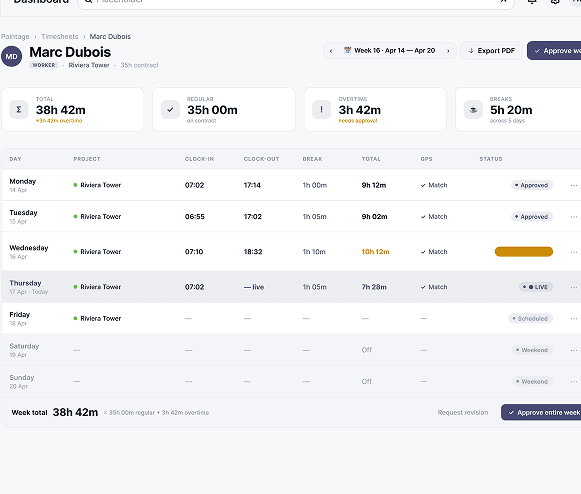Open Wednesday row more options menu

(x=574, y=252)
